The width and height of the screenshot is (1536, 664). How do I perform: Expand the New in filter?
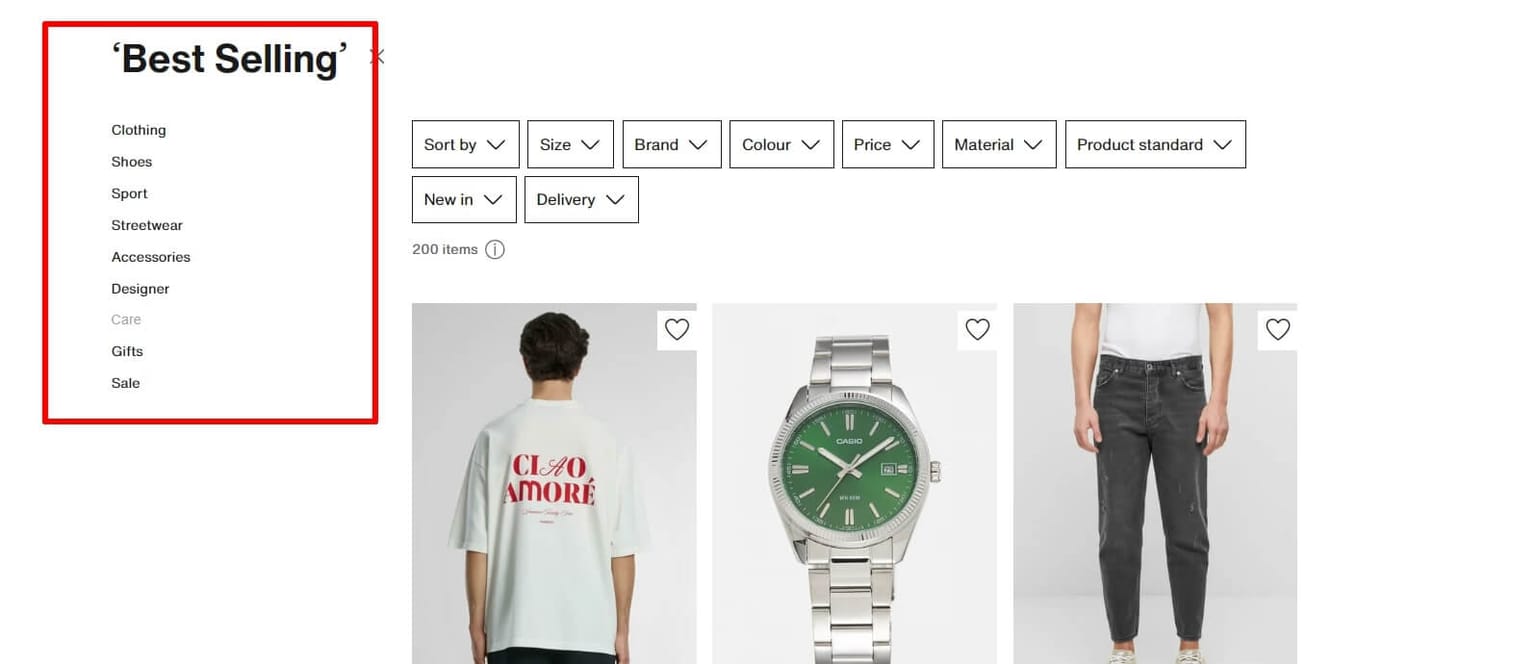point(463,199)
